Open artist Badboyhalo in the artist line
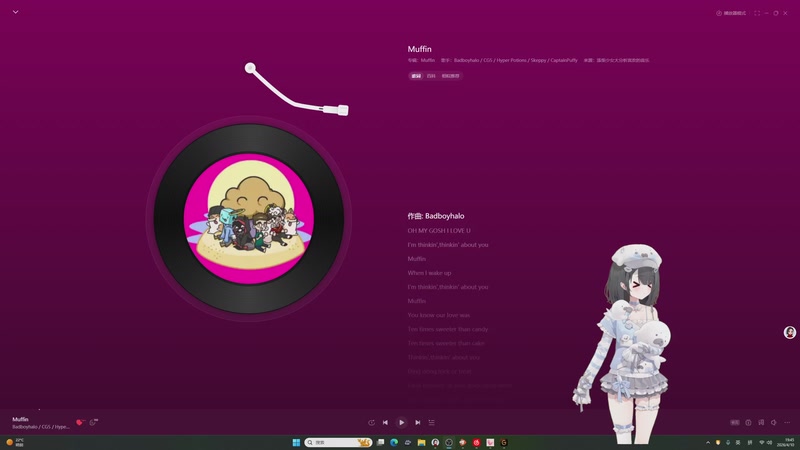Viewport: 800px width, 450px height. pyautogui.click(x=466, y=60)
